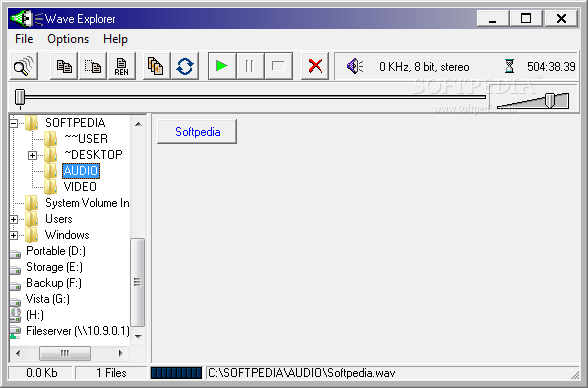Click the tree vertical scrollbar down arrow
Screen dimensions: 588x388
138,336
